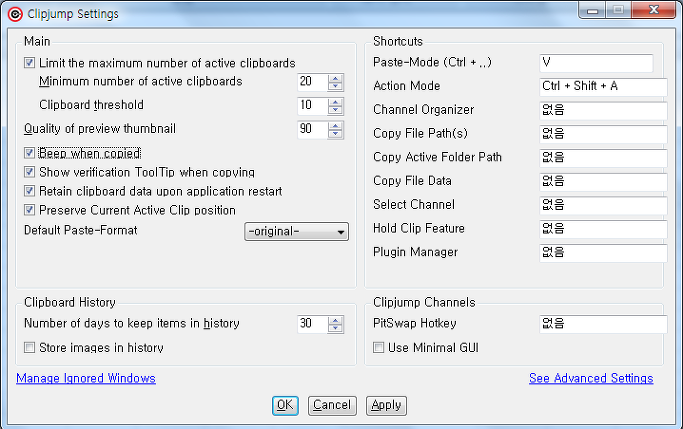Screen dimensions: 683x429
Task: Open Manage Ignored Windows link
Action: coord(86,378)
